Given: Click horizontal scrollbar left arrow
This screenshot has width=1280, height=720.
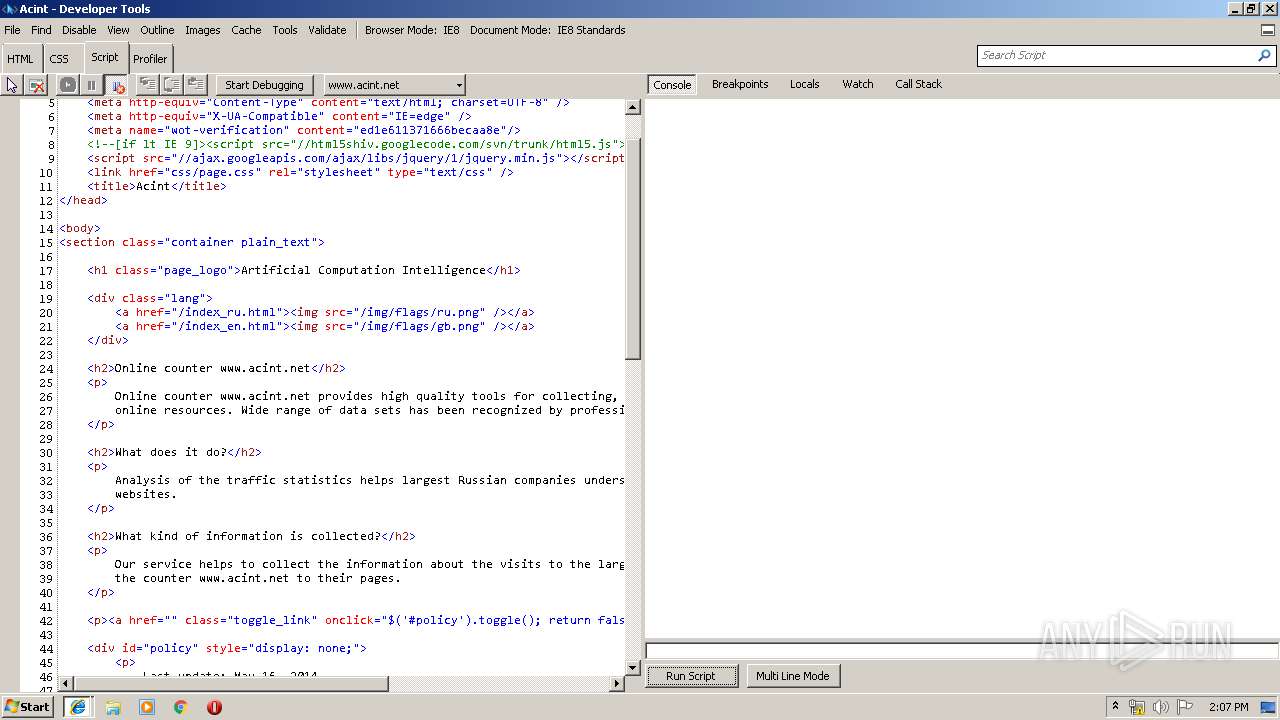Looking at the screenshot, I should point(67,684).
